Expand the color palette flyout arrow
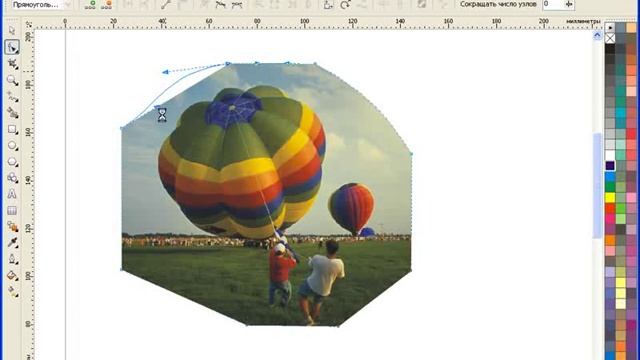640x360 pixels. (610, 27)
